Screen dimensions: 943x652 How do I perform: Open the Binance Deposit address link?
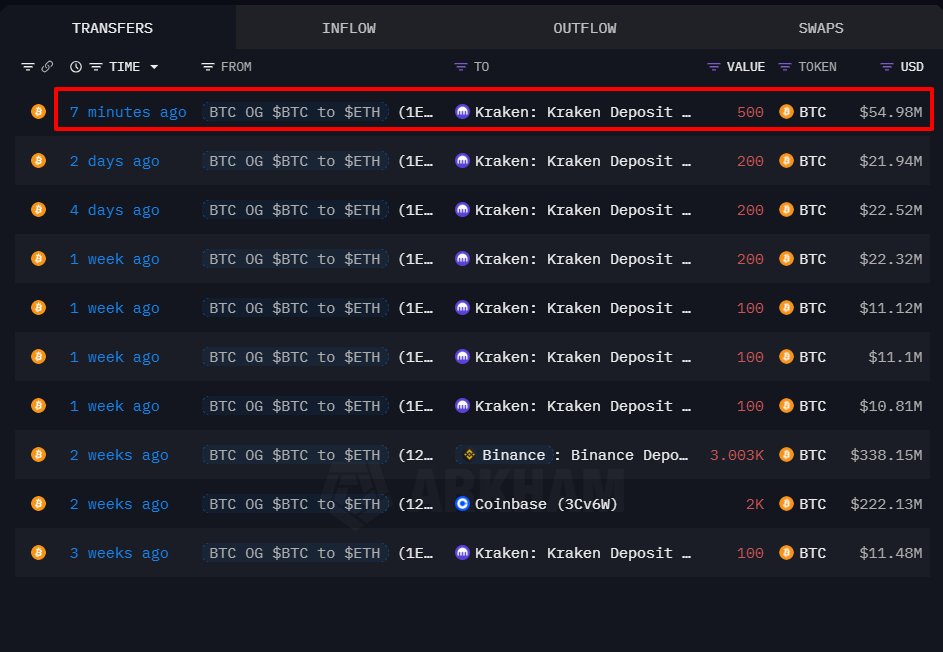coord(630,455)
